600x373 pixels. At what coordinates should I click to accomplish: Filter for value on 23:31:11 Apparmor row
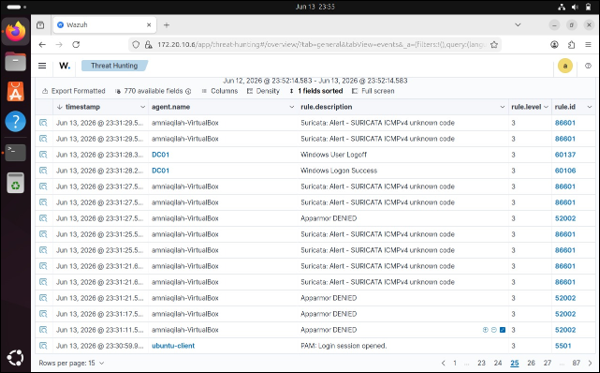485,330
